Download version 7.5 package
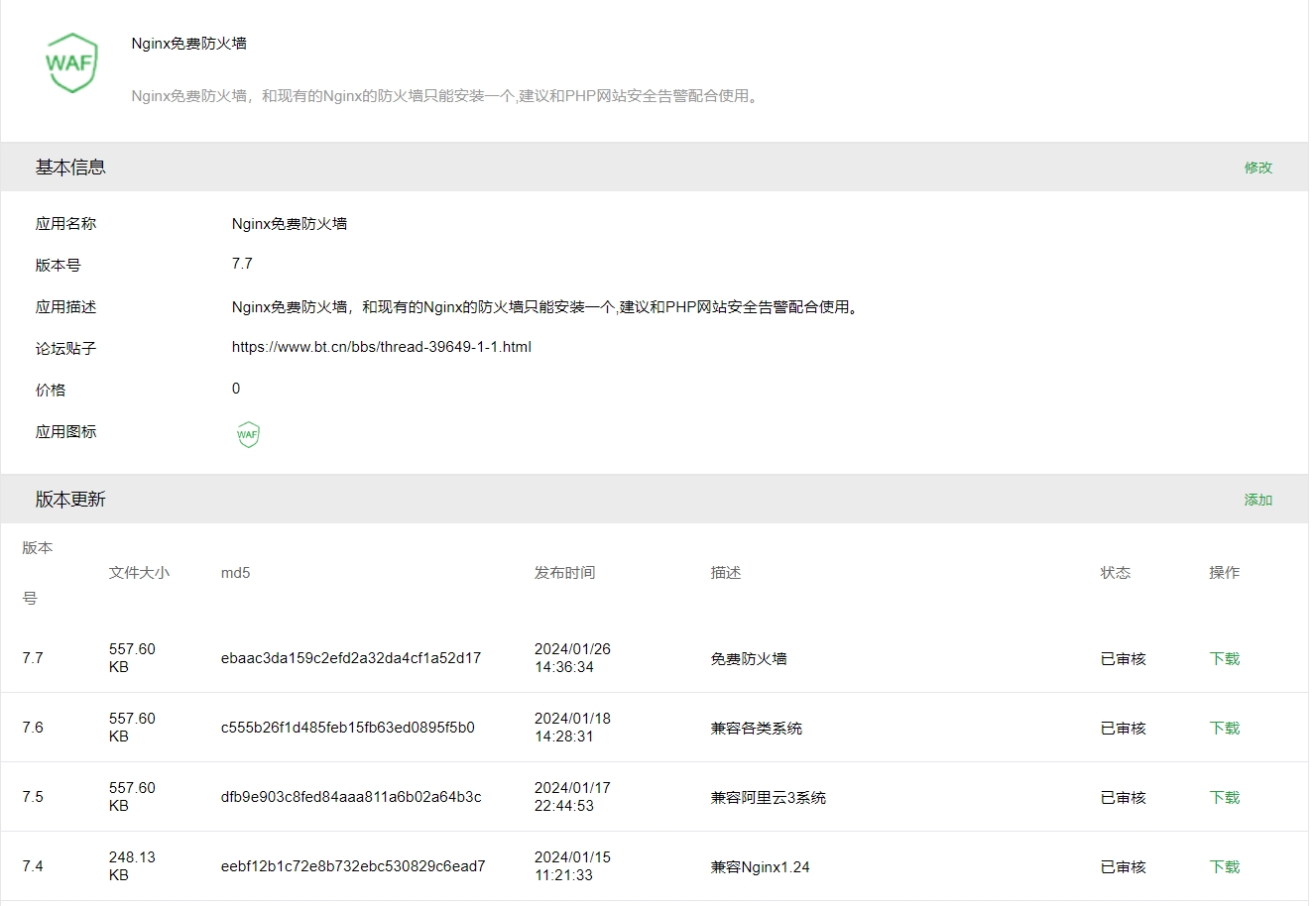 click(1225, 797)
